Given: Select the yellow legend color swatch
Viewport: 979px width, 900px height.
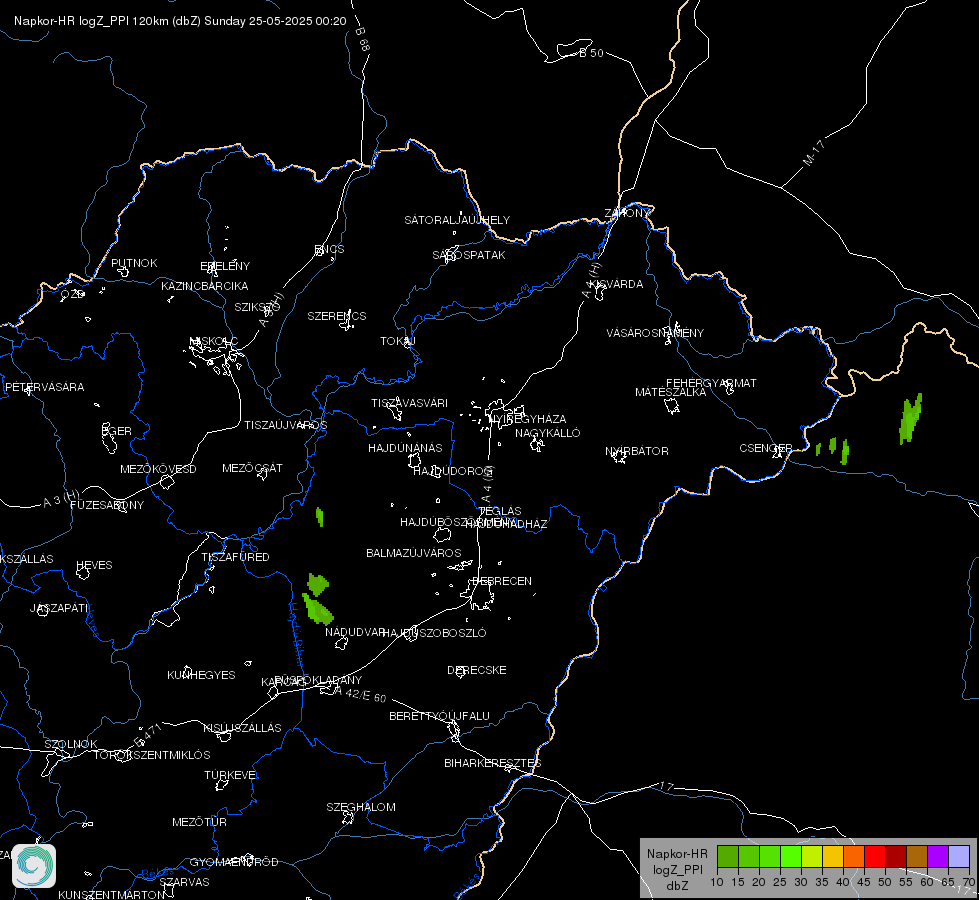Looking at the screenshot, I should [833, 856].
